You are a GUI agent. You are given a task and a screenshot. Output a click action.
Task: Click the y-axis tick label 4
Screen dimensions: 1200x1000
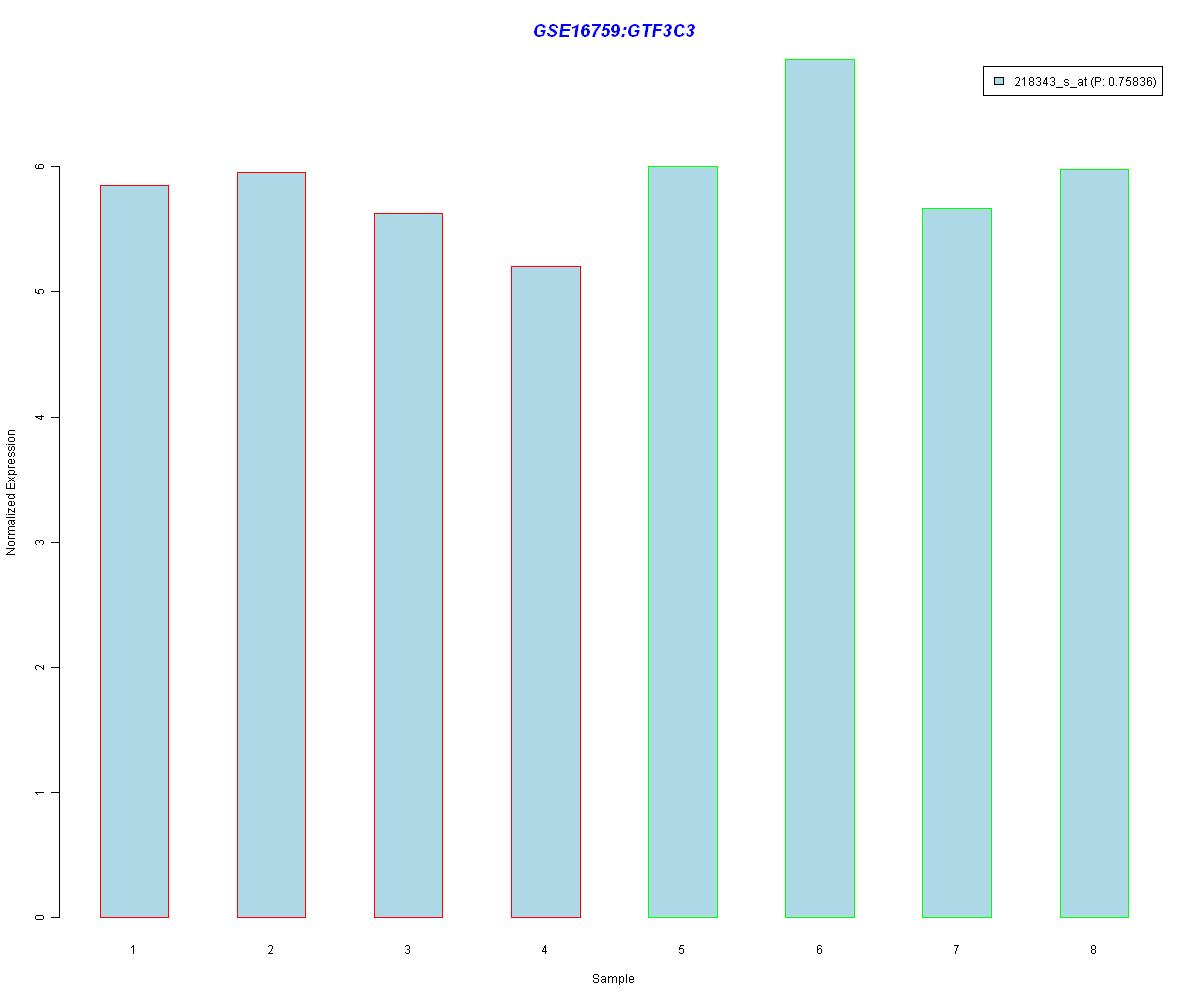(x=39, y=417)
